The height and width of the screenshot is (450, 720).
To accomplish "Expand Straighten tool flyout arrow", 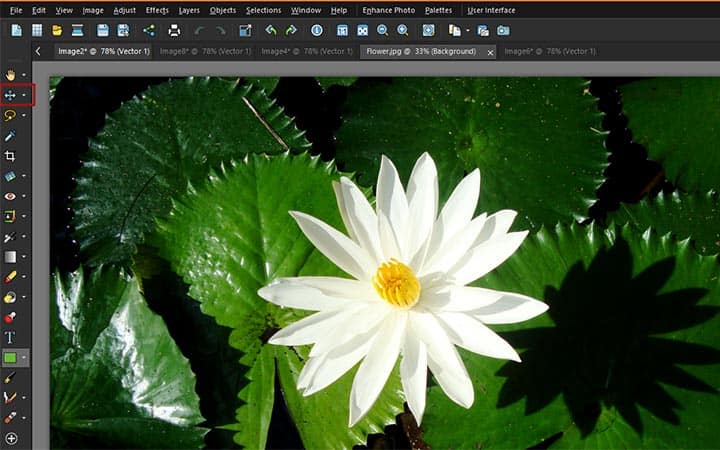I will pyautogui.click(x=24, y=176).
